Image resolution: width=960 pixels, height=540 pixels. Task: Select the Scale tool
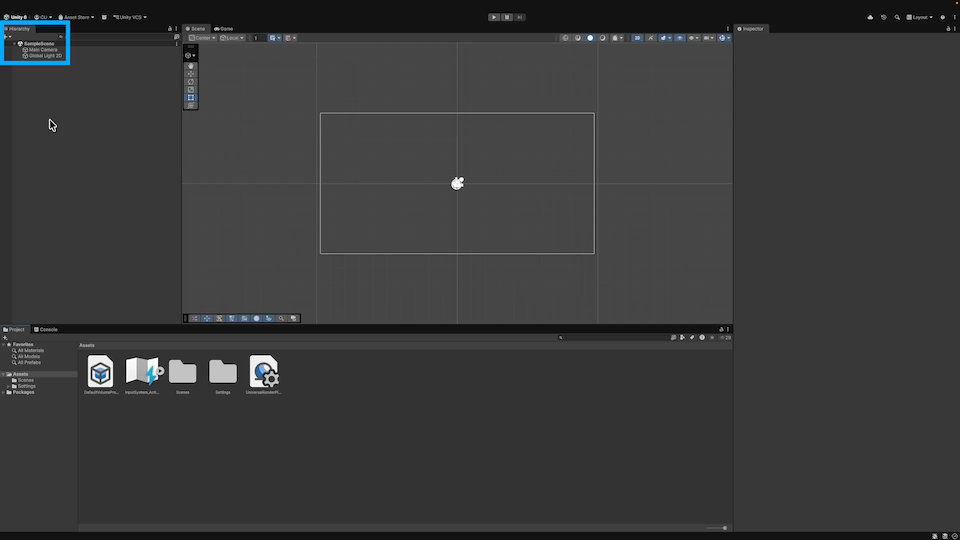coord(191,89)
